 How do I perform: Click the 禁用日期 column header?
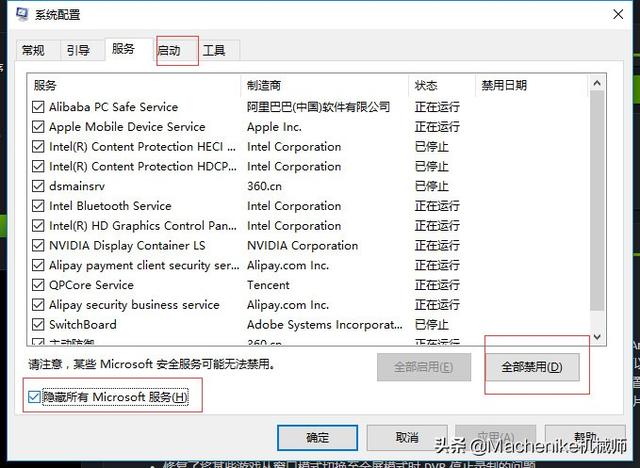pos(532,85)
